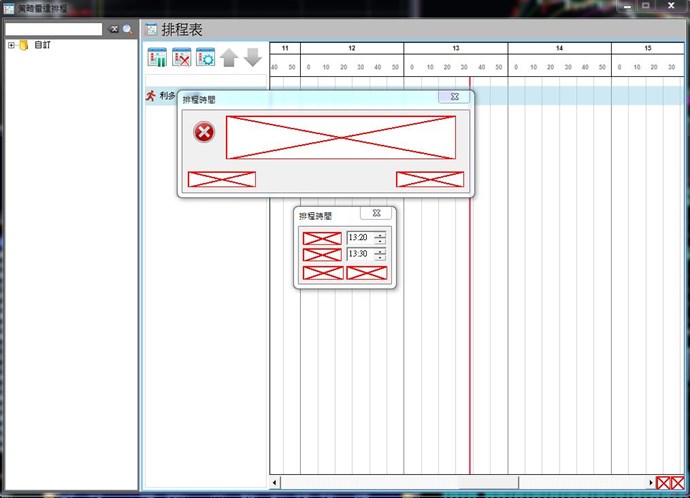Clear the search box with the X icon

[114, 30]
